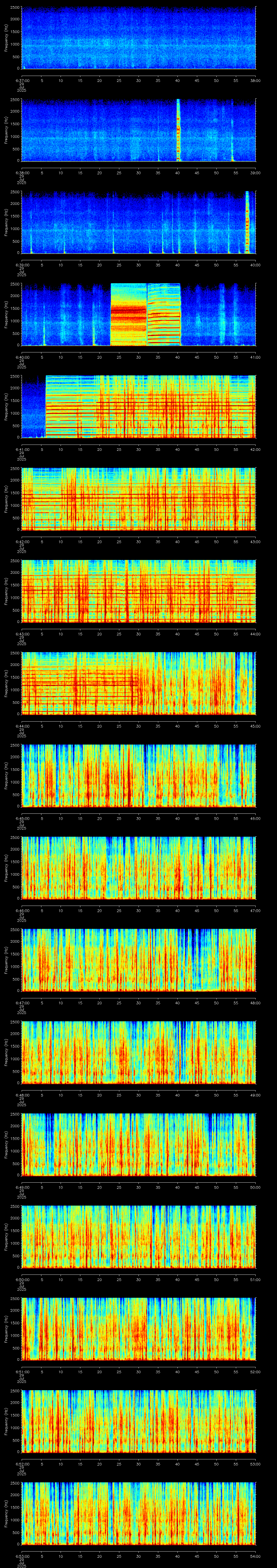This screenshot has height=1568, width=277.
Task: Select the spectrogram panel starting at 6:37:00
Action: pyautogui.click(x=139, y=38)
